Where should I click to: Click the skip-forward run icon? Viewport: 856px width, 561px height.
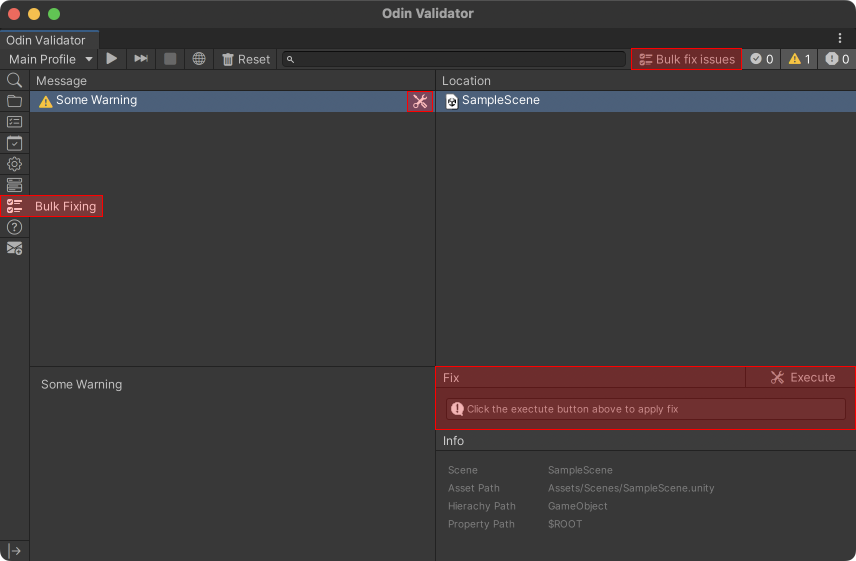[x=141, y=59]
